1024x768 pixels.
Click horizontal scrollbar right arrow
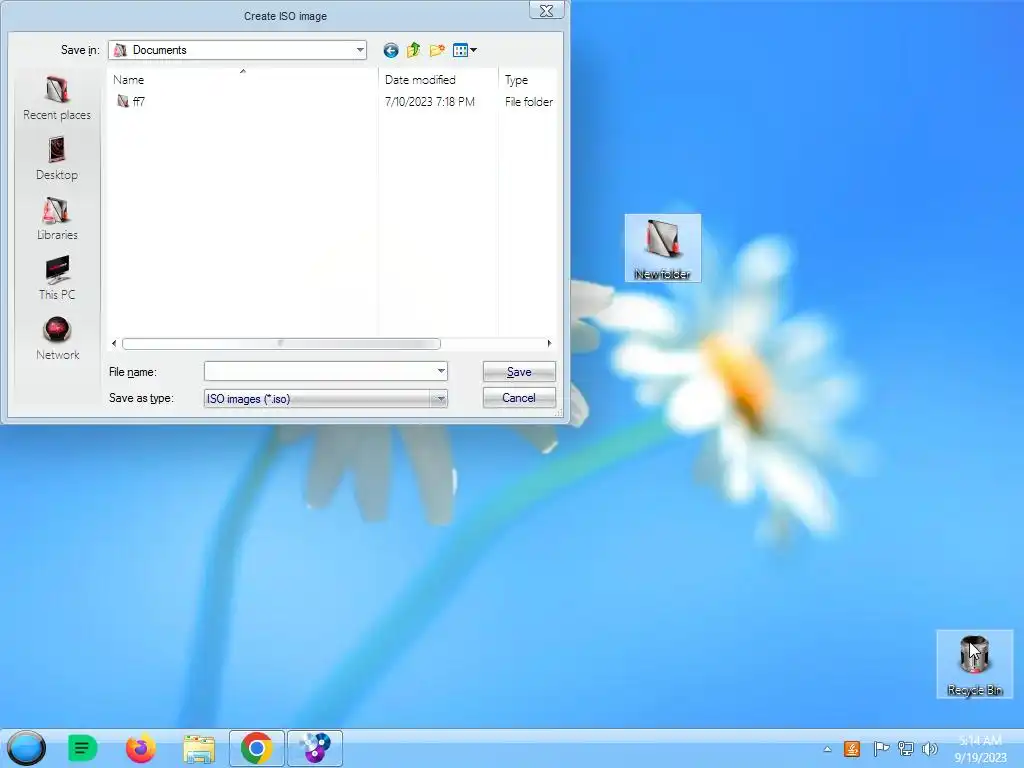coord(549,344)
